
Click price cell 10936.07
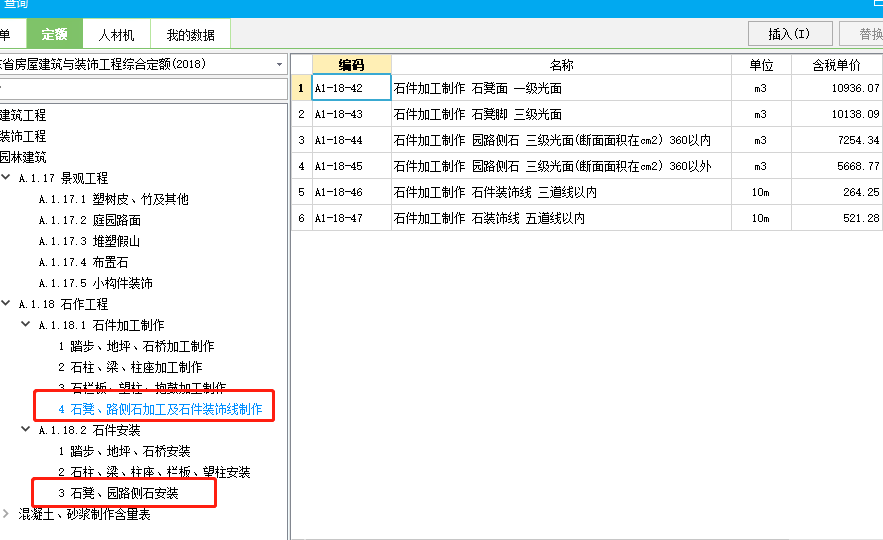(x=837, y=88)
